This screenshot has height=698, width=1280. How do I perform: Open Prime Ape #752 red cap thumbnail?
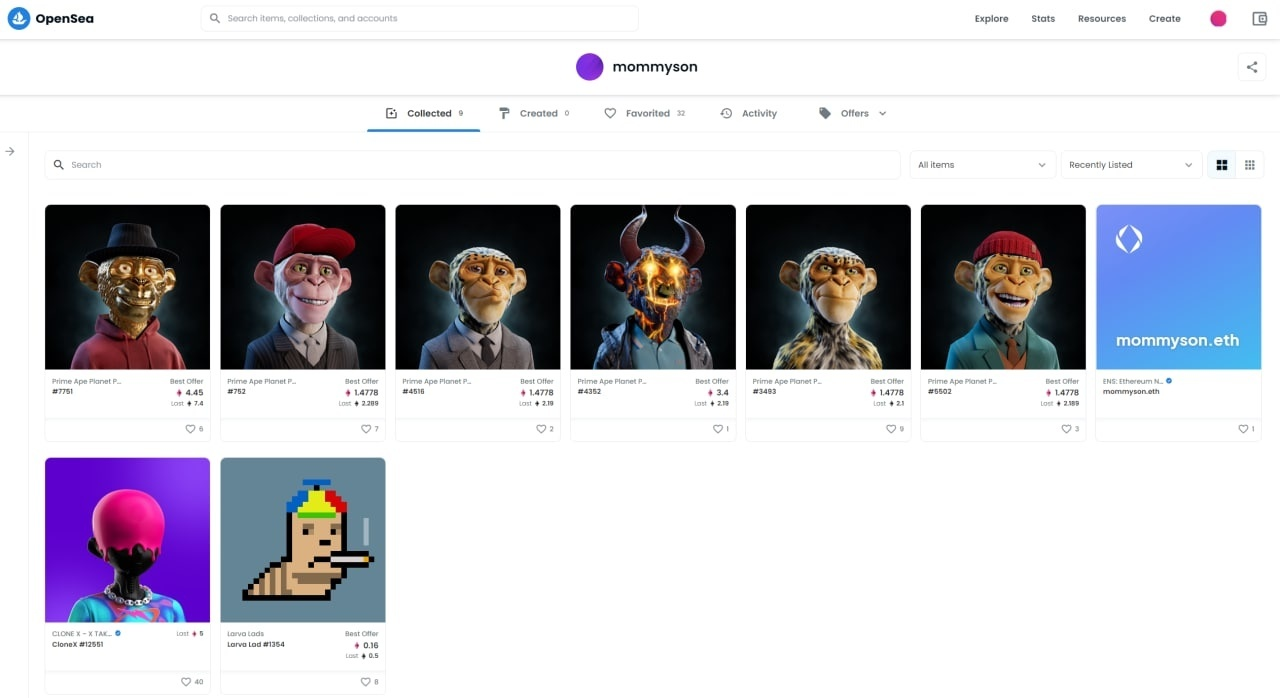tap(302, 287)
